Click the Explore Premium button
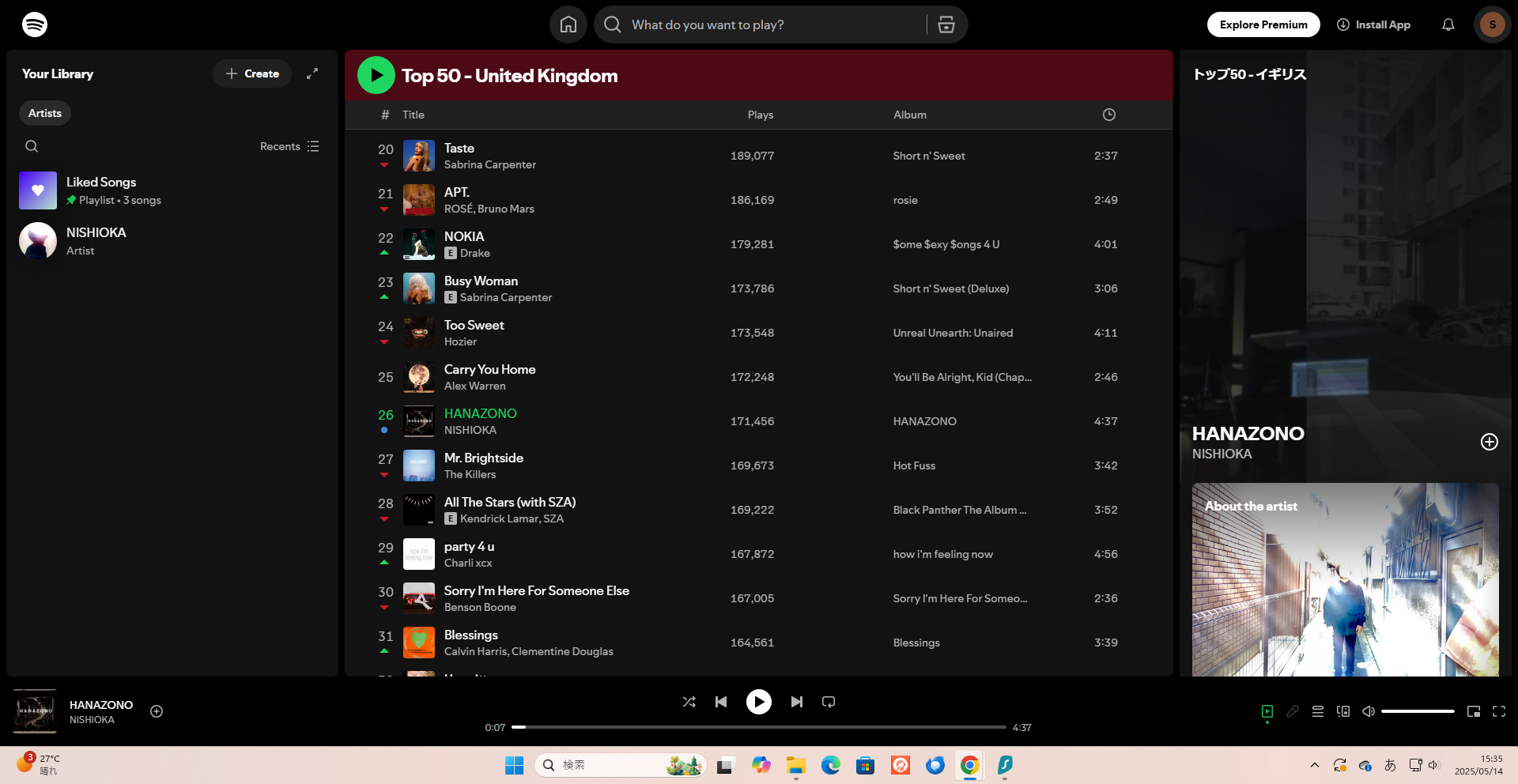Viewport: 1518px width, 784px height. [1263, 24]
